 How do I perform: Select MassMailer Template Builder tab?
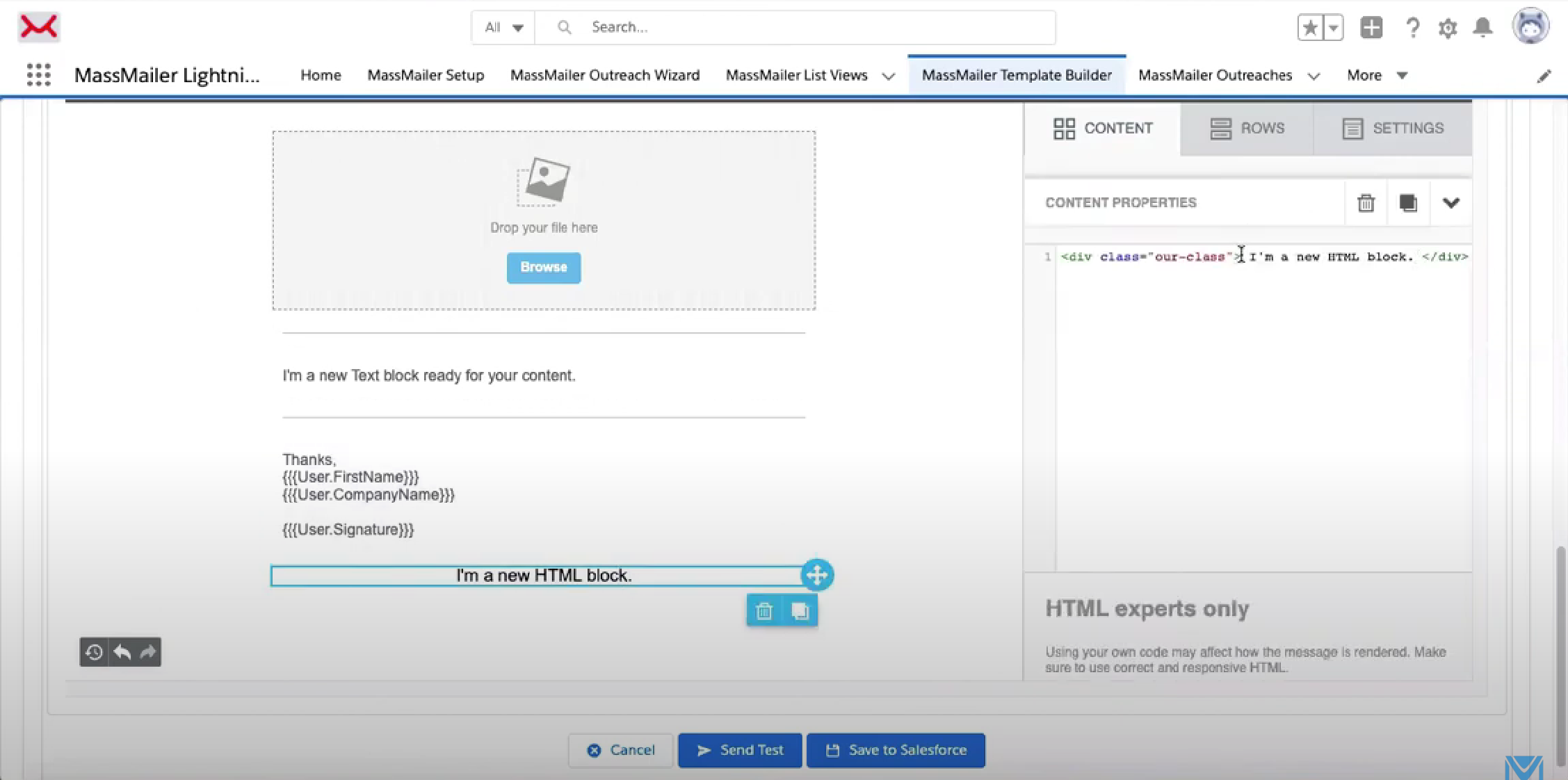1017,75
